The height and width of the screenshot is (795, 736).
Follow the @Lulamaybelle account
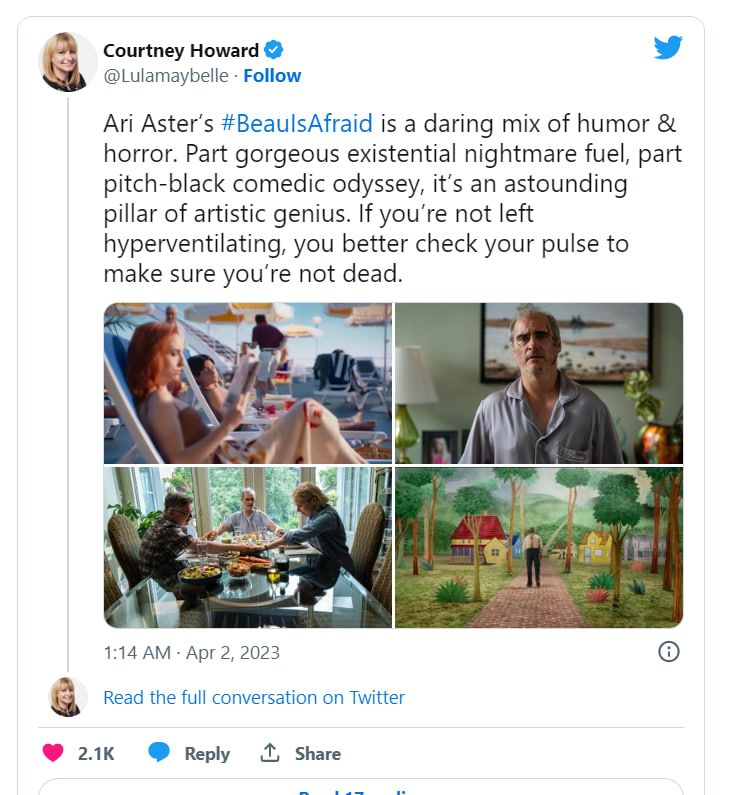point(272,76)
